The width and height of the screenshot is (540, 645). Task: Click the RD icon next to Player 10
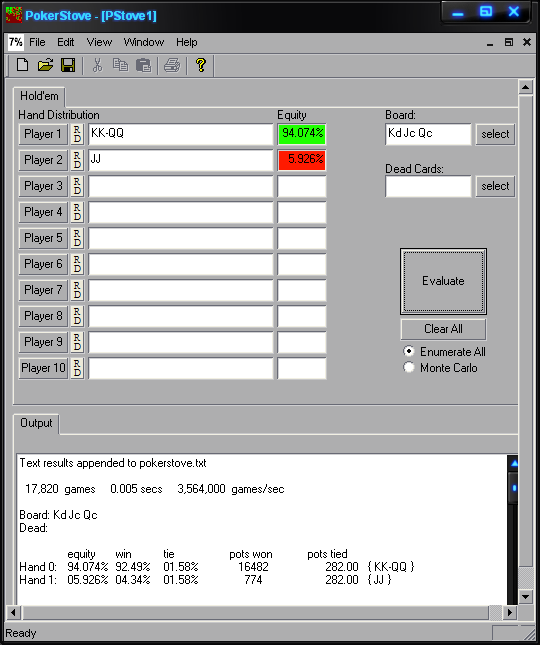[77, 368]
